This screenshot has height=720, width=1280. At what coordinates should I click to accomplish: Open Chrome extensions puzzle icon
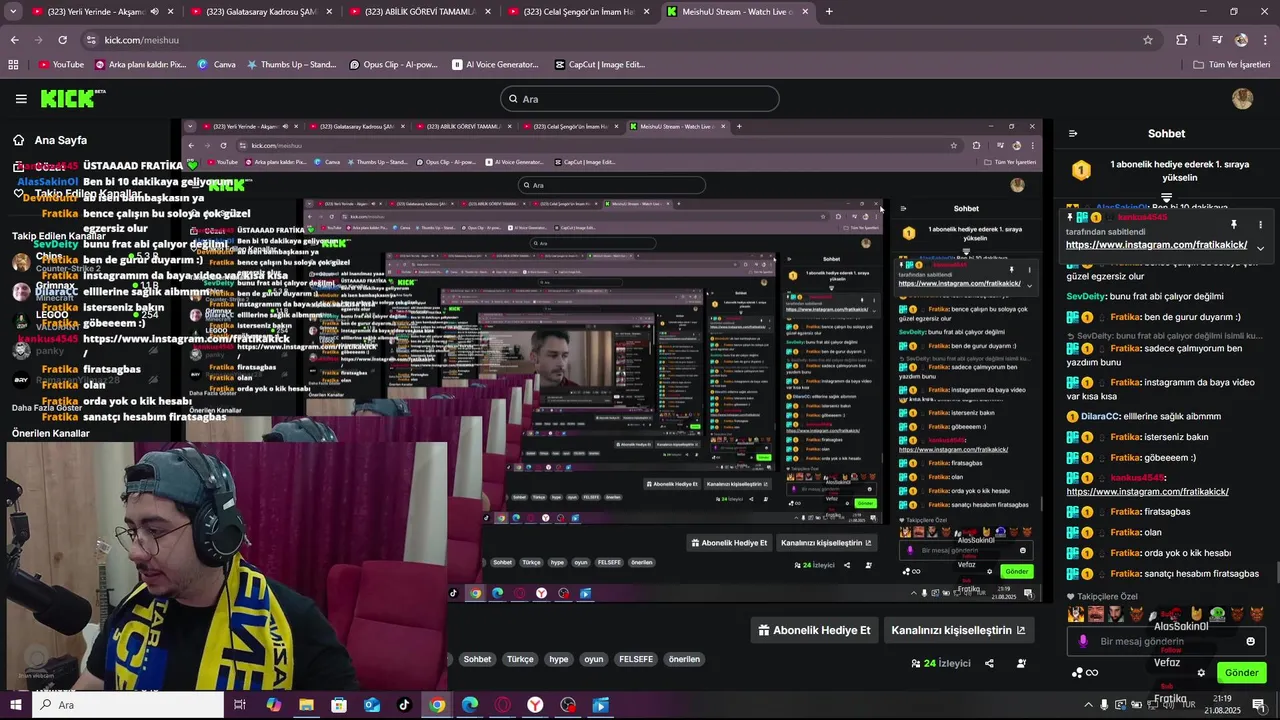click(x=1181, y=40)
